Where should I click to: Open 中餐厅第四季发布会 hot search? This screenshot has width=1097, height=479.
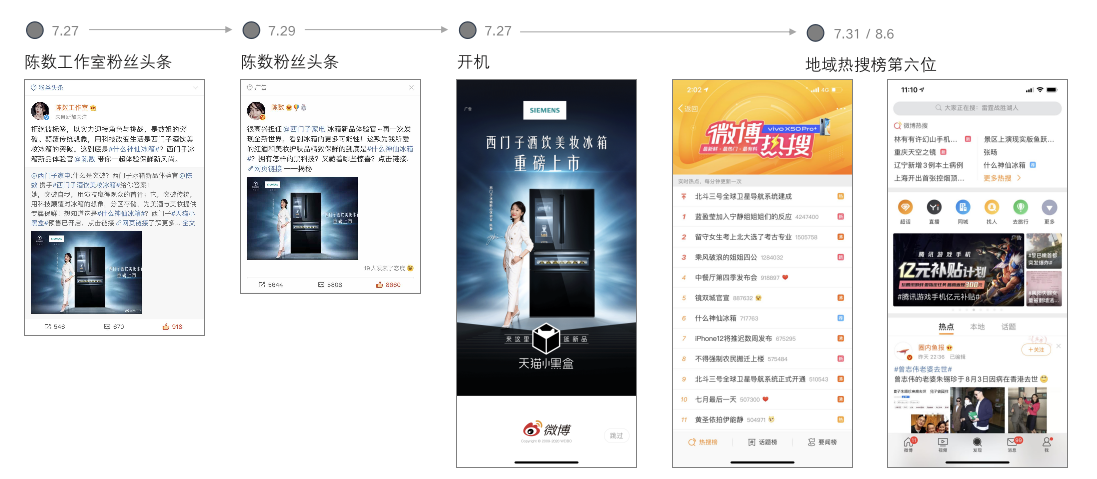[763, 278]
